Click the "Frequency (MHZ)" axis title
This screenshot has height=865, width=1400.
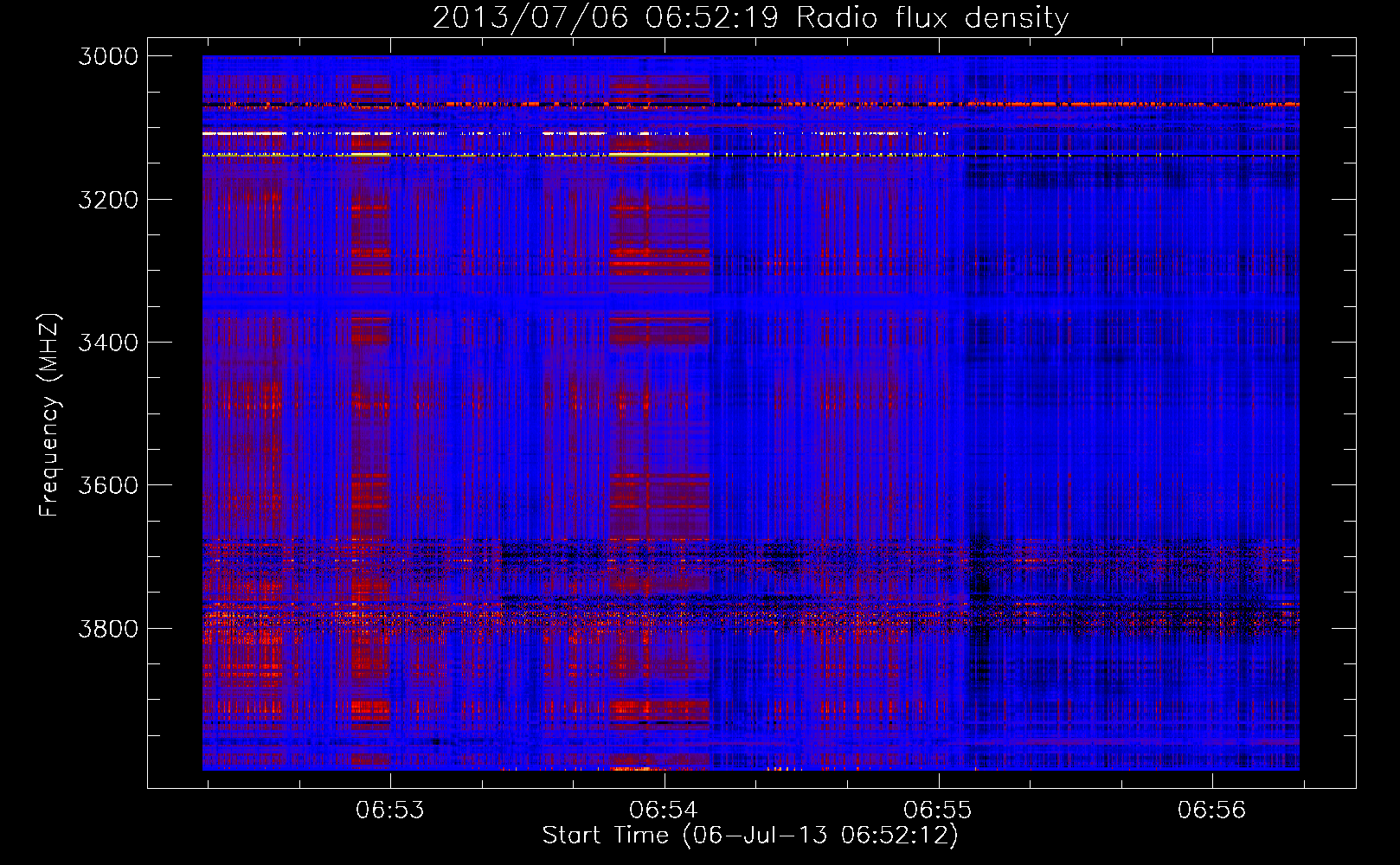point(49,415)
